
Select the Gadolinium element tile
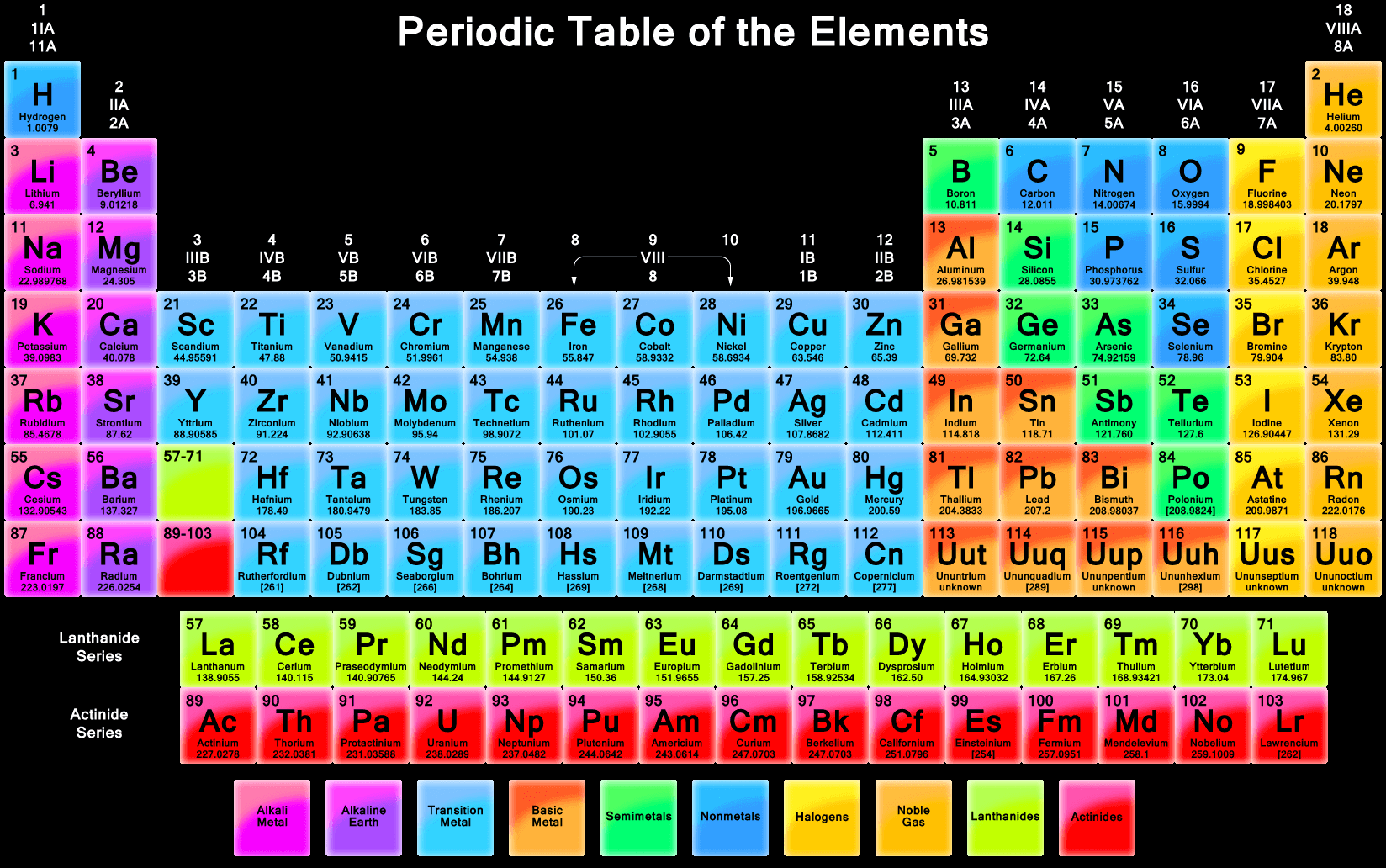click(754, 649)
